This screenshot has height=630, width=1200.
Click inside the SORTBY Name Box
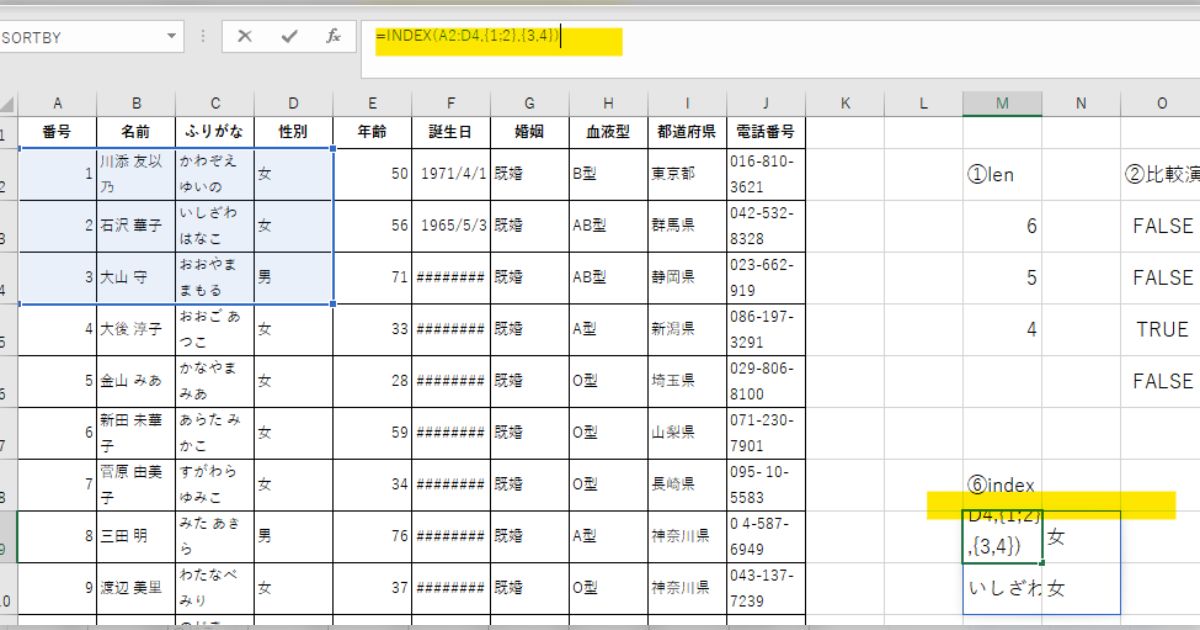tap(80, 37)
